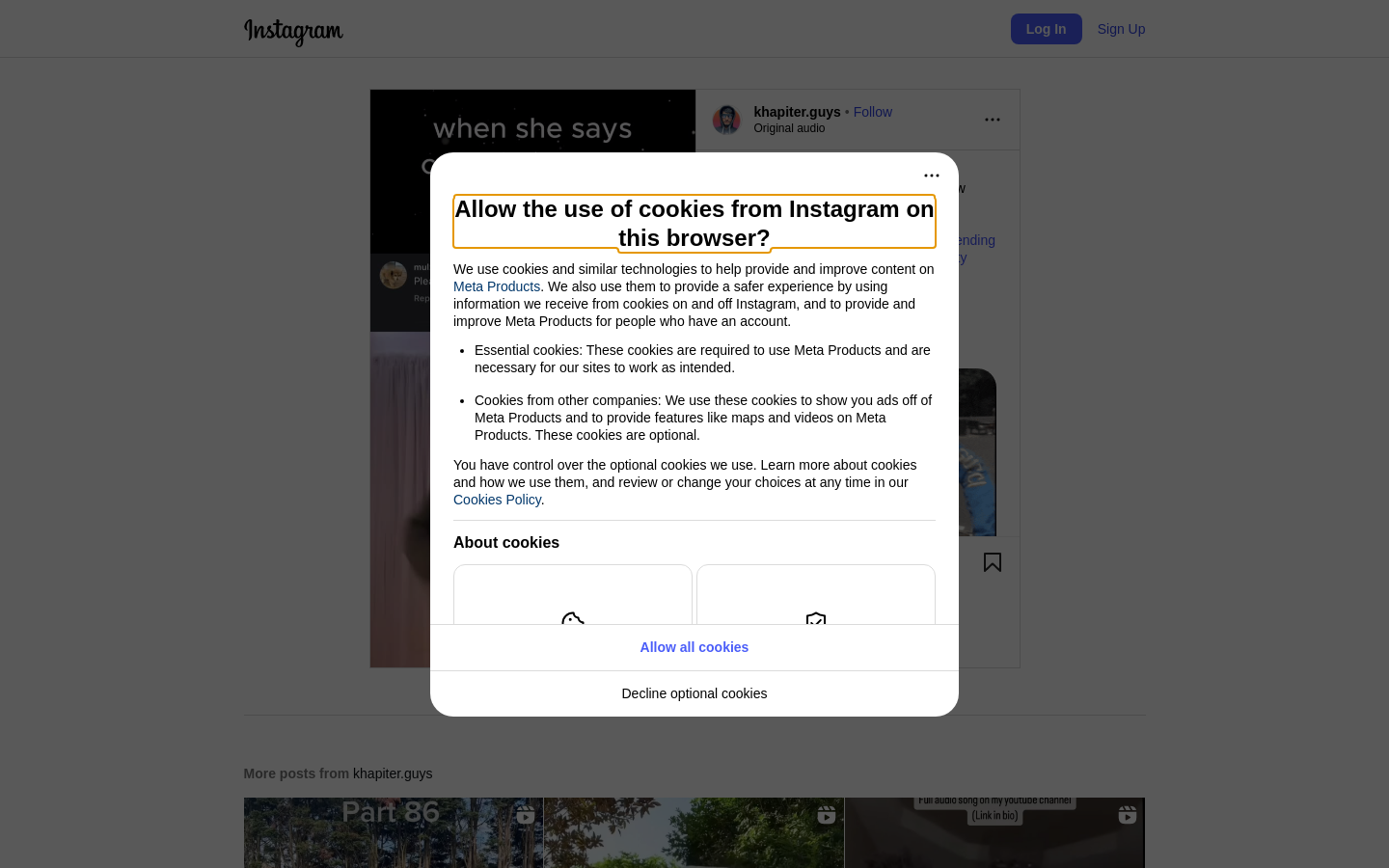1389x868 pixels.
Task: Click the Essential cookies bullet text
Action: coord(703,359)
